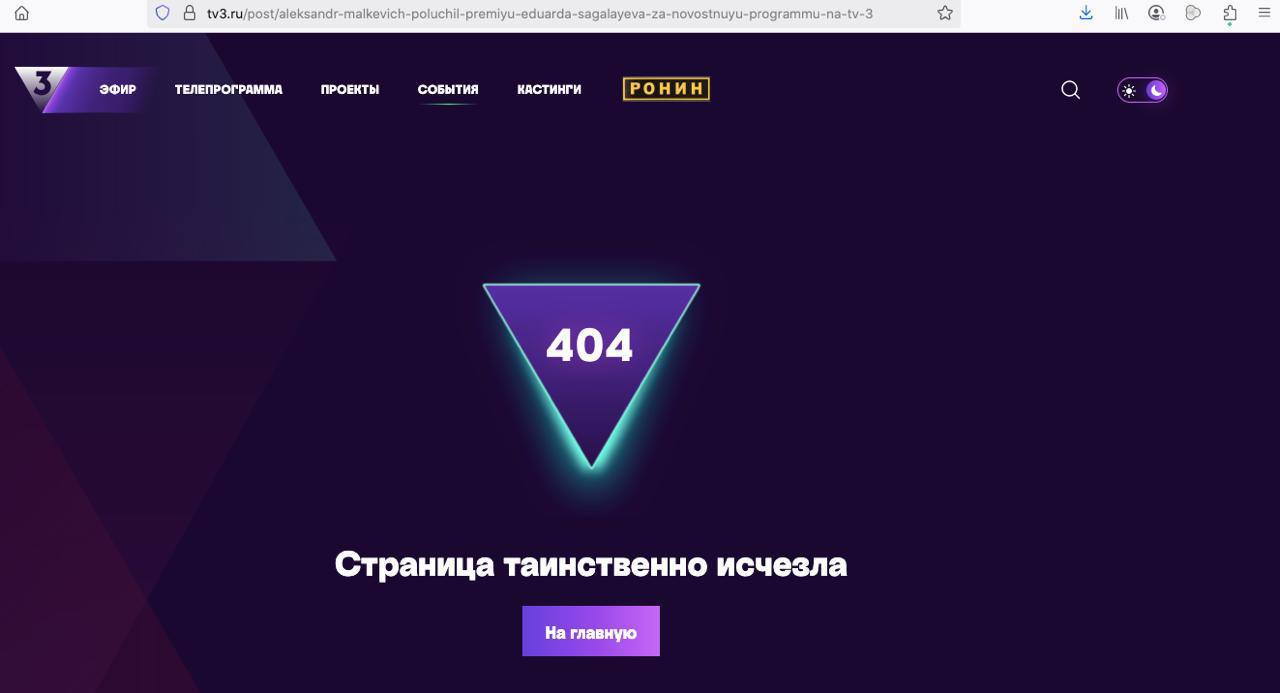Bookmark this page with the star icon

(945, 13)
